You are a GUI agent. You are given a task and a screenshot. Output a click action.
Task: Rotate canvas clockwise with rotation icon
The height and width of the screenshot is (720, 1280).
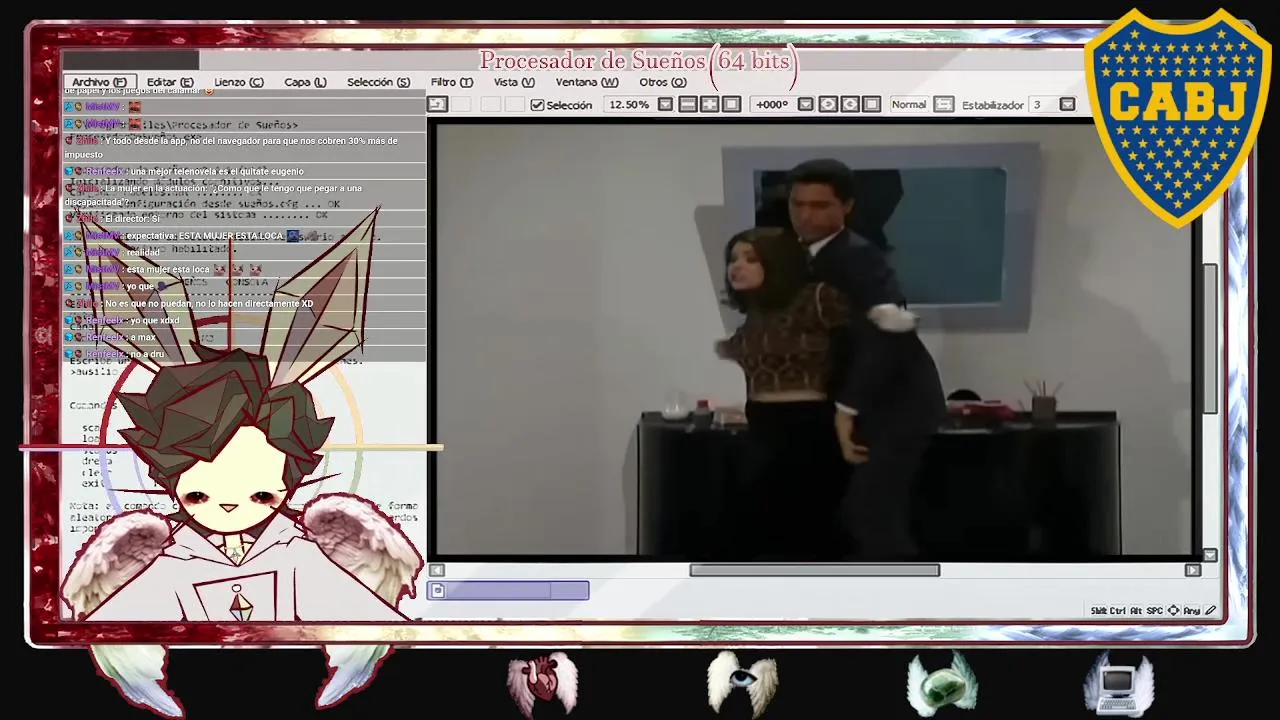tap(850, 104)
